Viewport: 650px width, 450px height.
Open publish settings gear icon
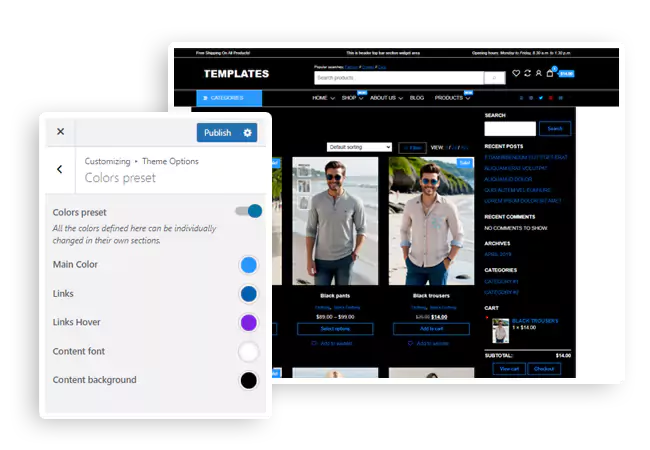click(x=247, y=133)
